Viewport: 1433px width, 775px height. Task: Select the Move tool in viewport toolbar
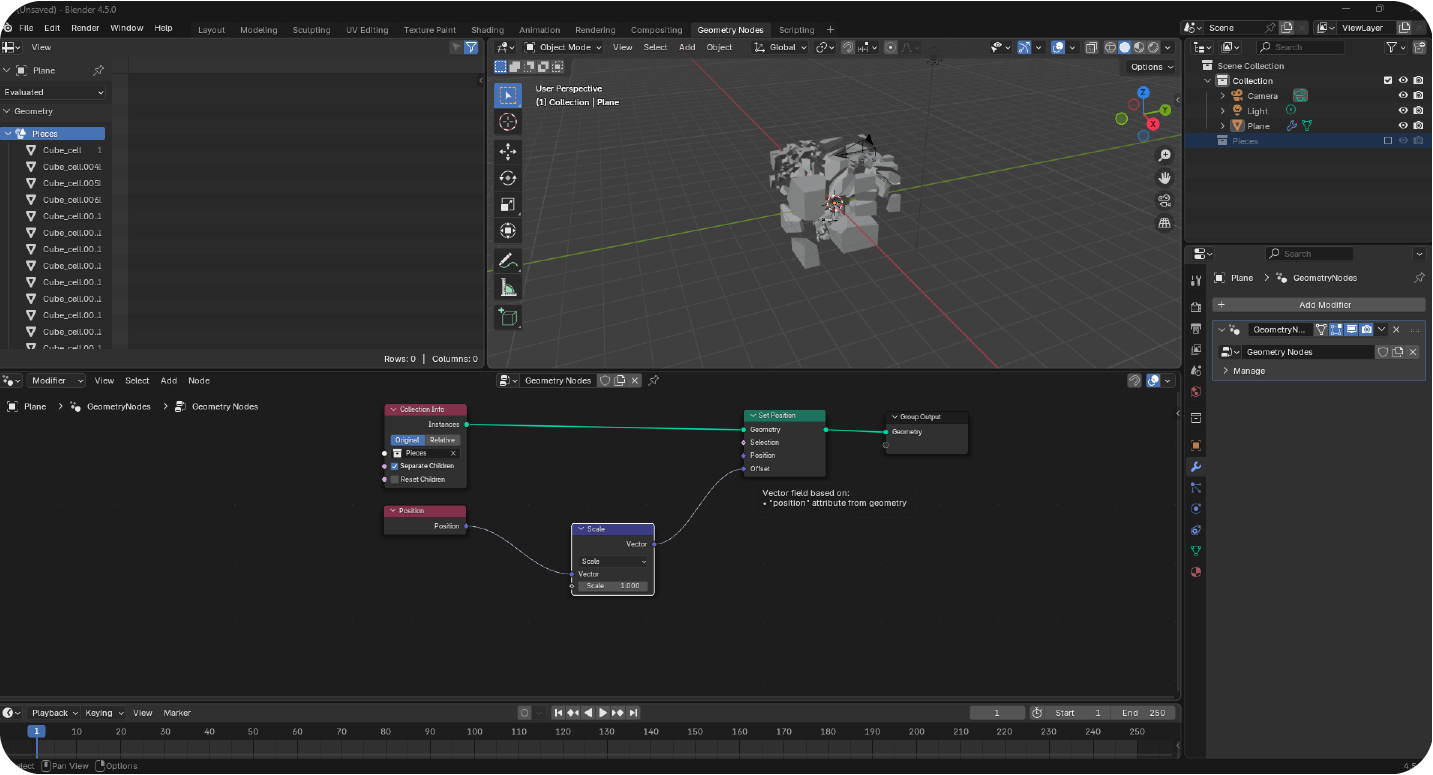tap(508, 152)
